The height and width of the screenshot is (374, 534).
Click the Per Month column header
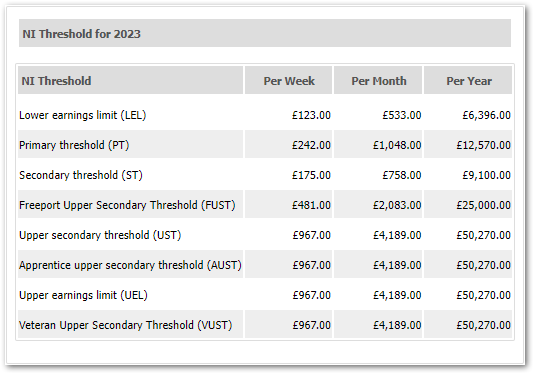[x=378, y=80]
